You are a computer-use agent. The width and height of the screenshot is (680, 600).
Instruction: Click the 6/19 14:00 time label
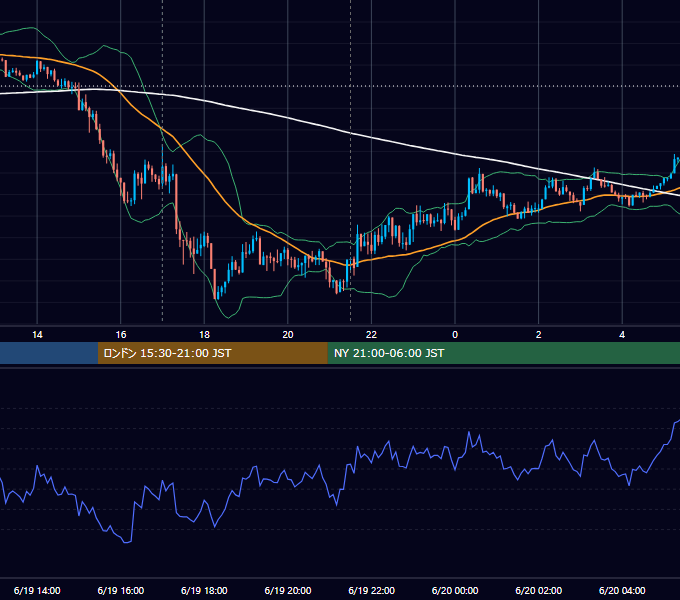click(x=37, y=590)
